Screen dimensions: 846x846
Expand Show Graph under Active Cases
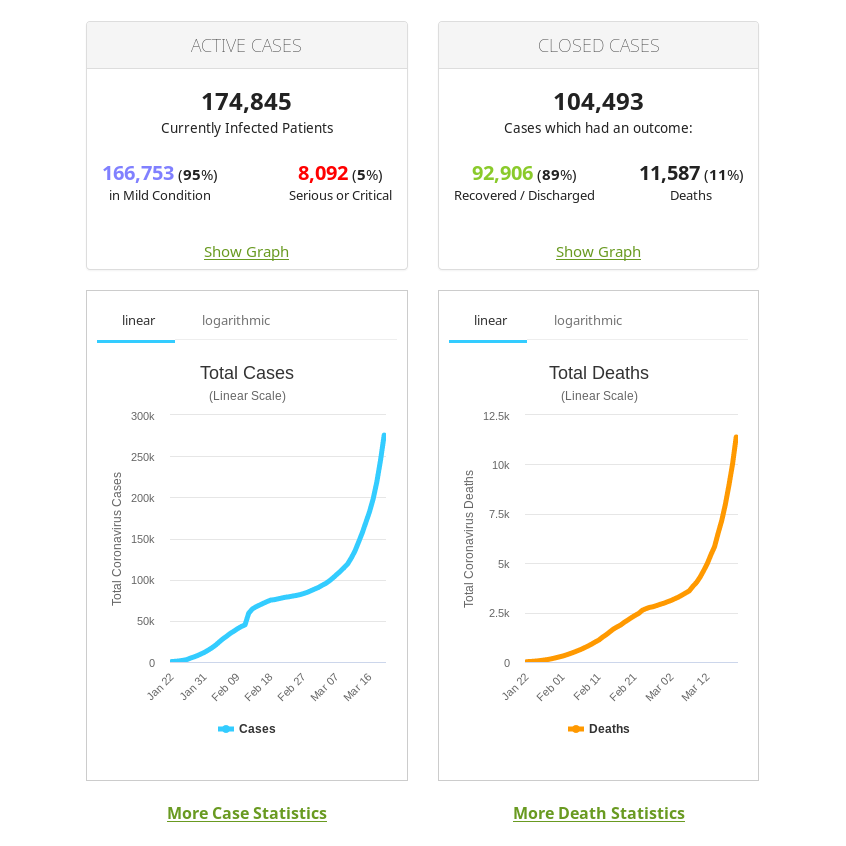246,252
